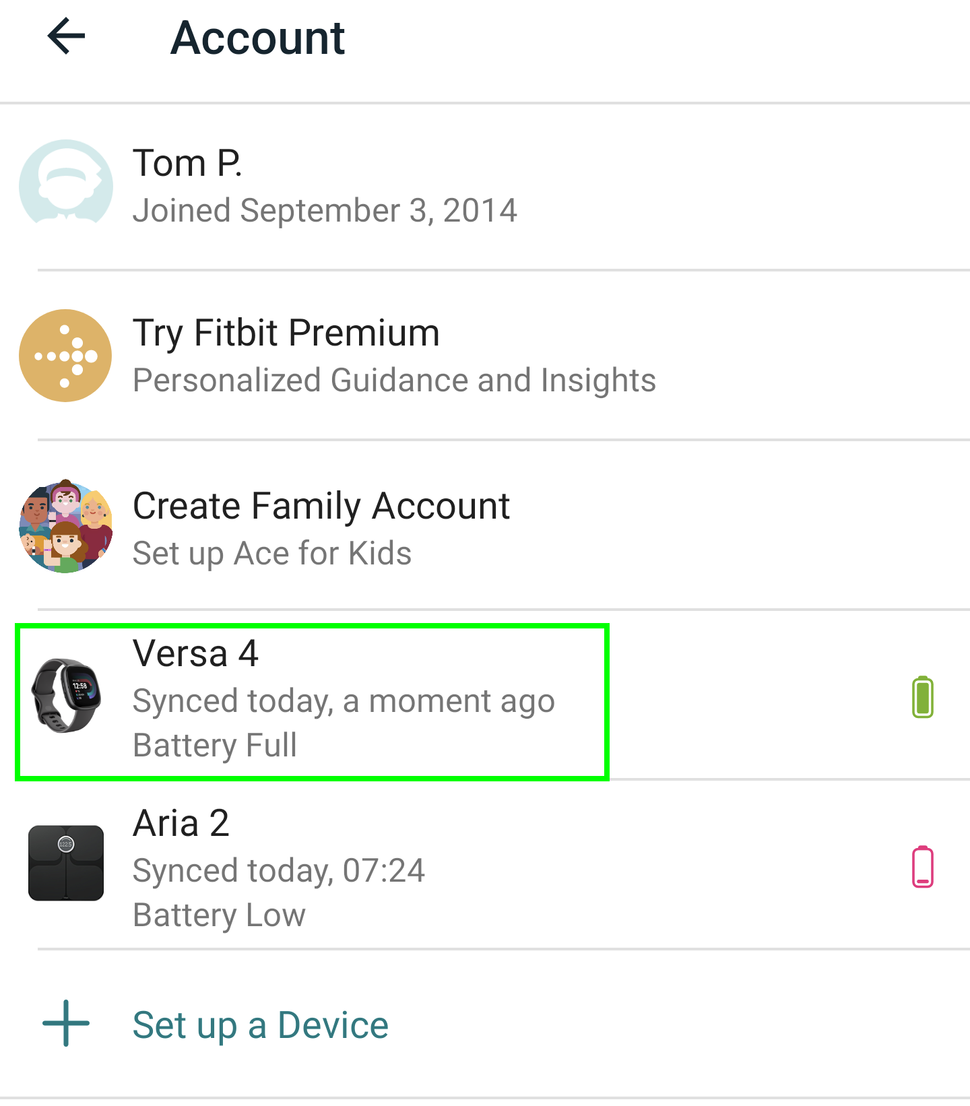The height and width of the screenshot is (1106, 970).
Task: Tap the Joined September 3, 2014 text
Action: 324,210
